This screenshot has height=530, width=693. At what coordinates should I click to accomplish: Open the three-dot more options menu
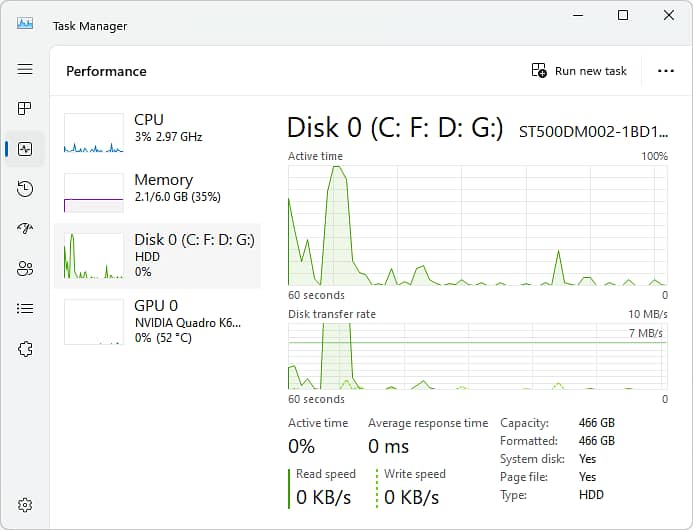(666, 71)
